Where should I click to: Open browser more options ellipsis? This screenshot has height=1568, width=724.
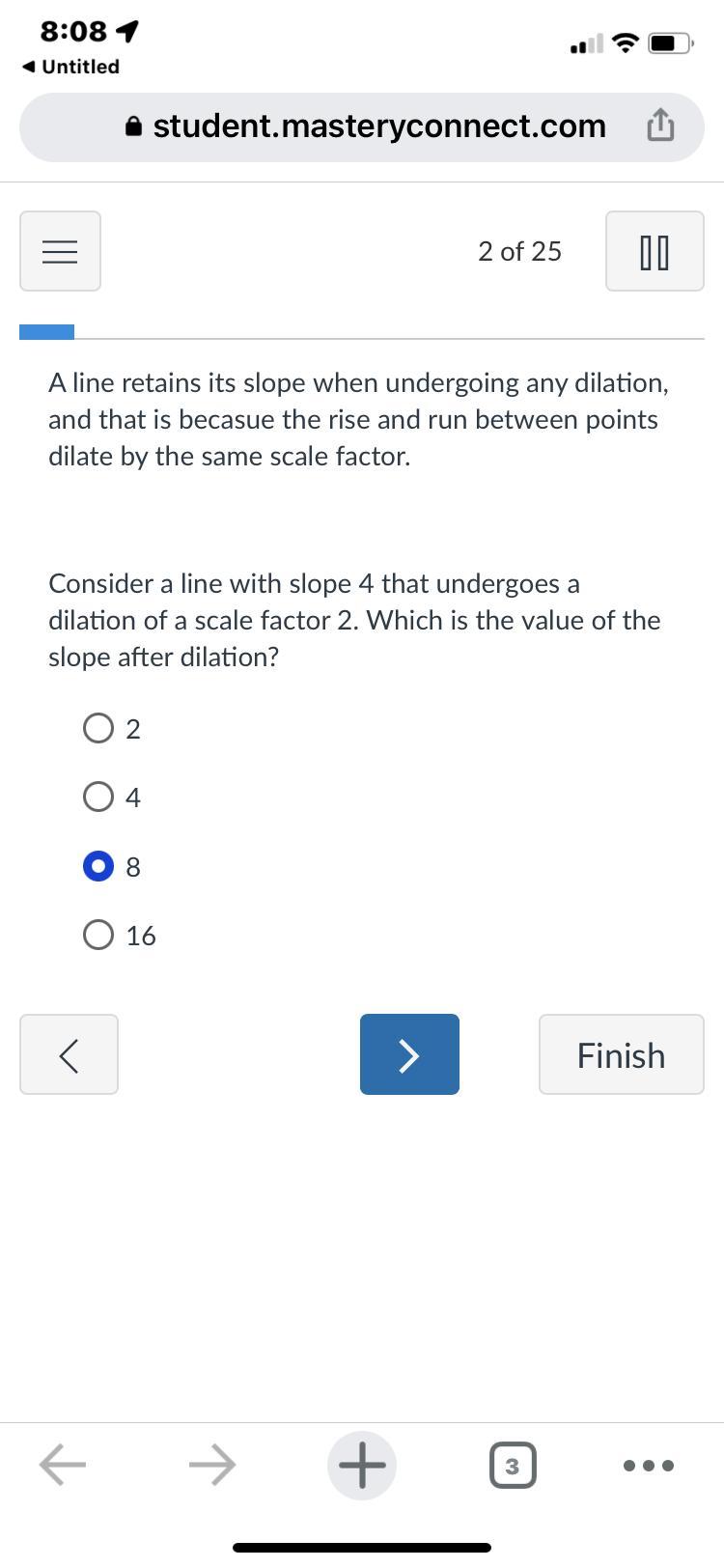tap(648, 1465)
